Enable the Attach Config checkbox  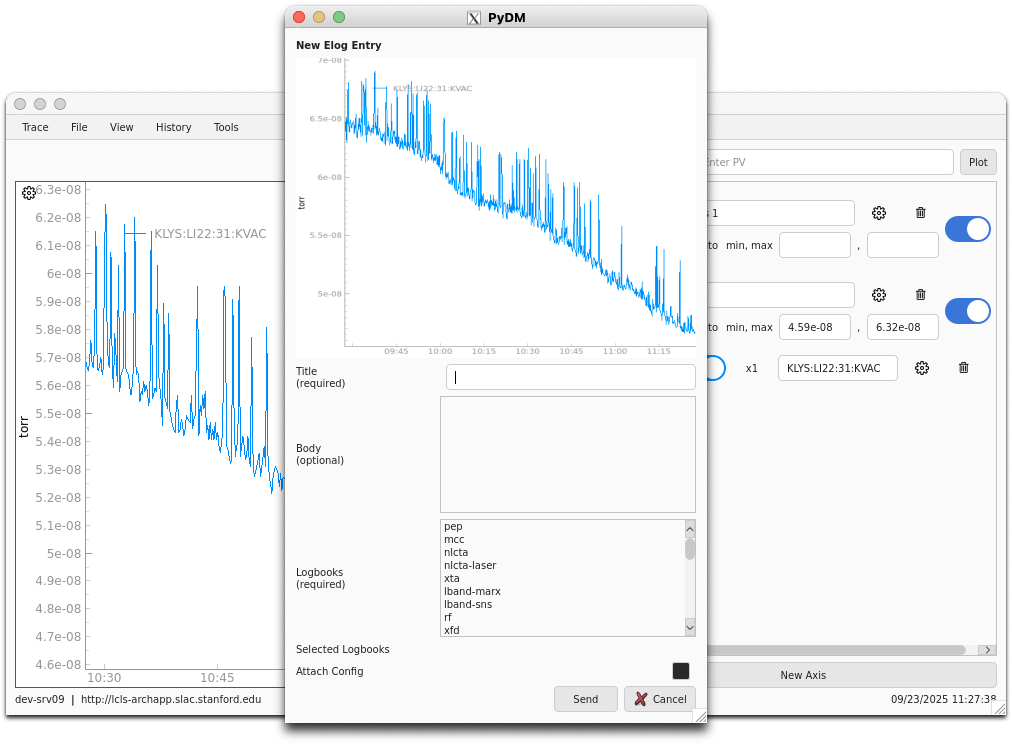(x=681, y=671)
